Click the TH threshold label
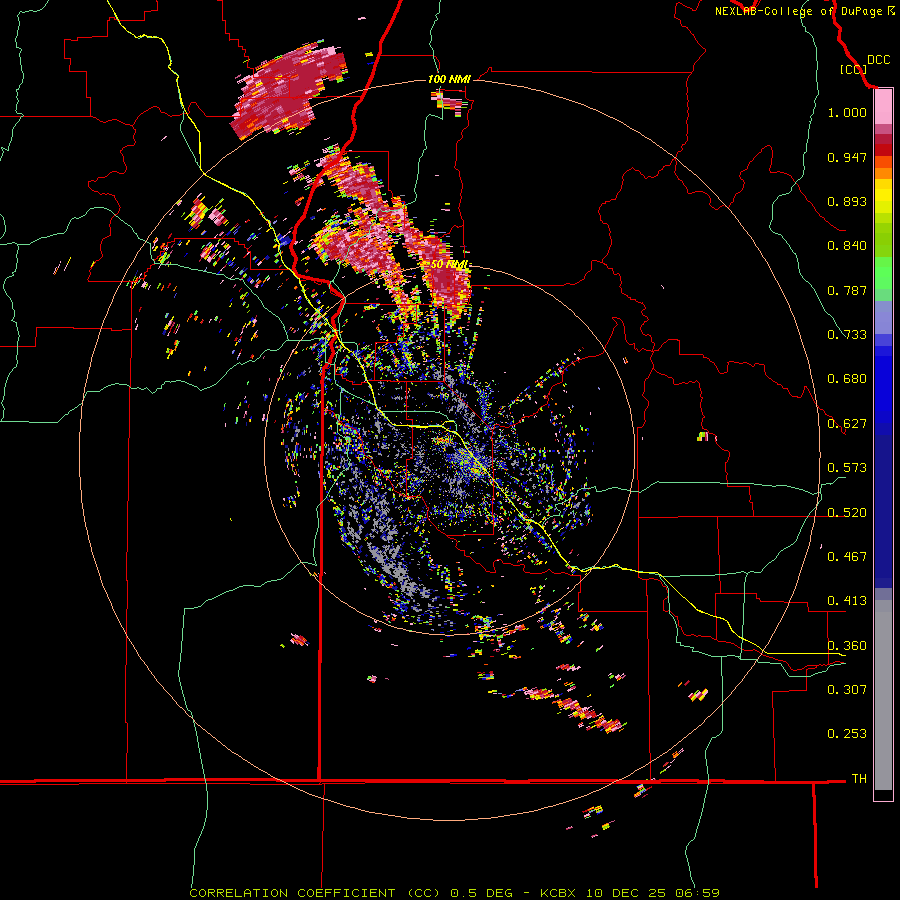This screenshot has height=900, width=900. pos(859,779)
